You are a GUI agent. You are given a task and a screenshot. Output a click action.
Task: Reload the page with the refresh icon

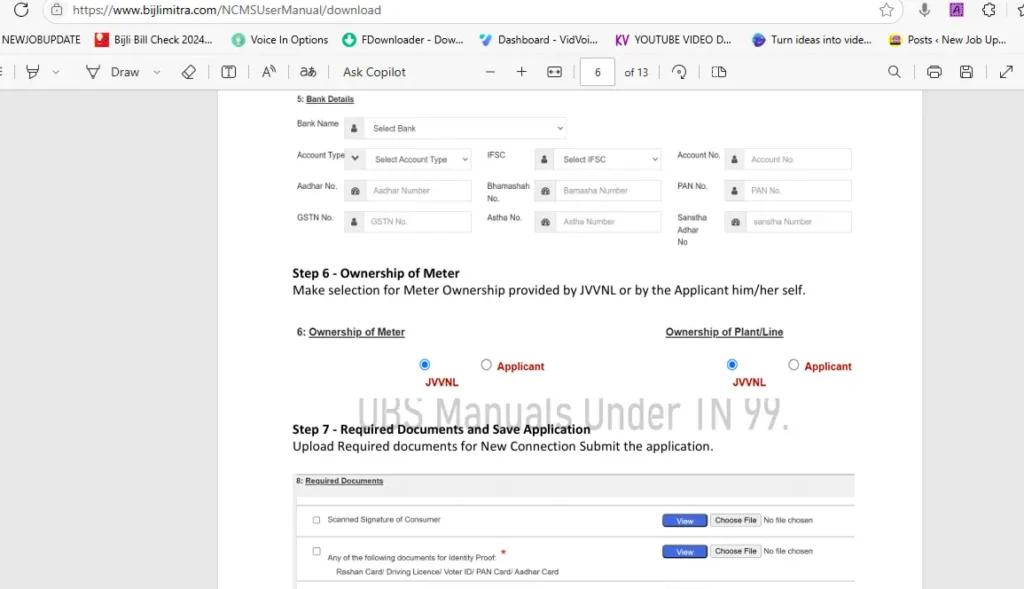tap(21, 10)
